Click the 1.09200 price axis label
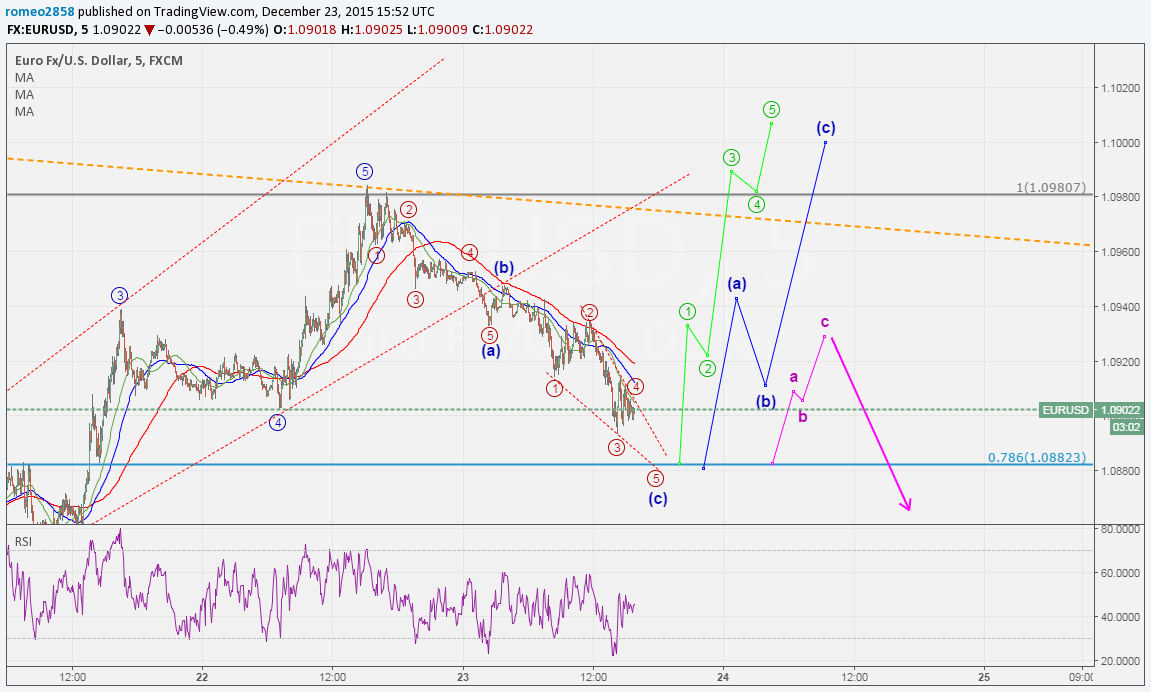 [x=1120, y=362]
